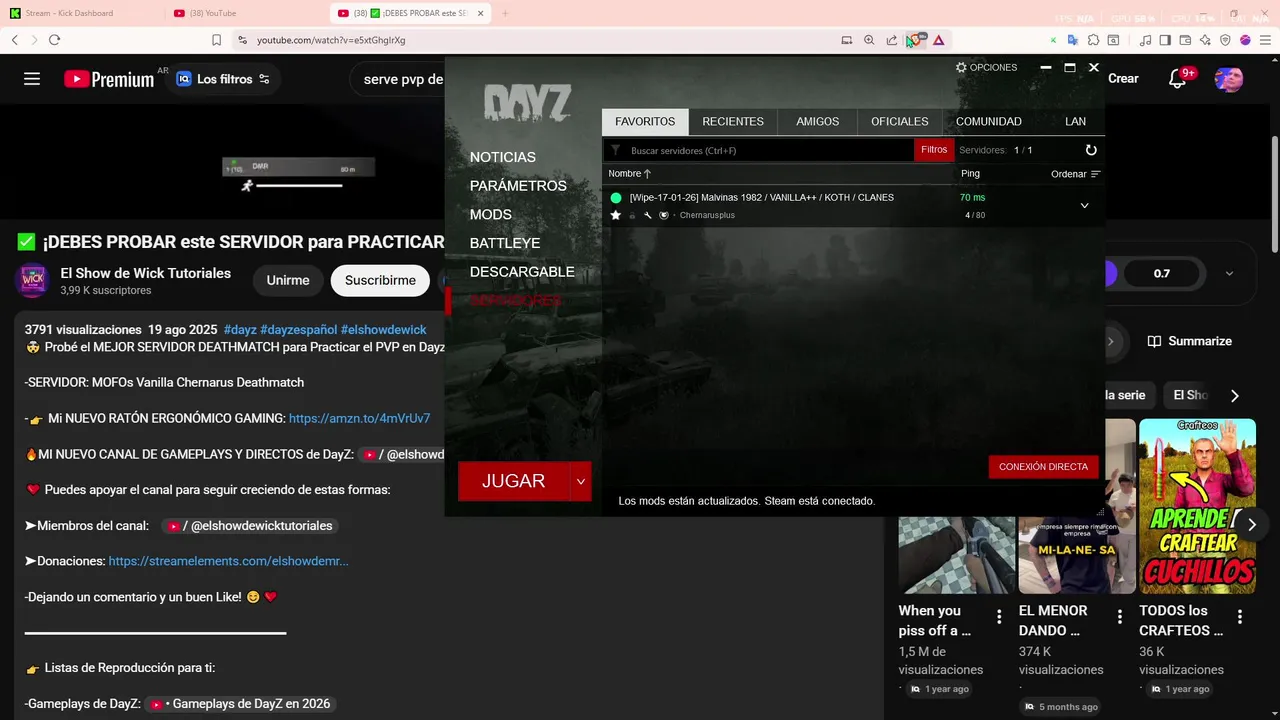
Task: Refresh the DayZ server list
Action: (1091, 150)
